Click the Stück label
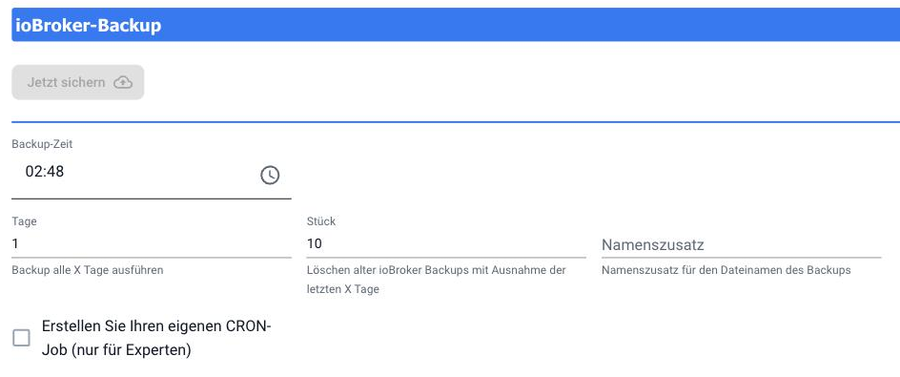 tap(321, 221)
